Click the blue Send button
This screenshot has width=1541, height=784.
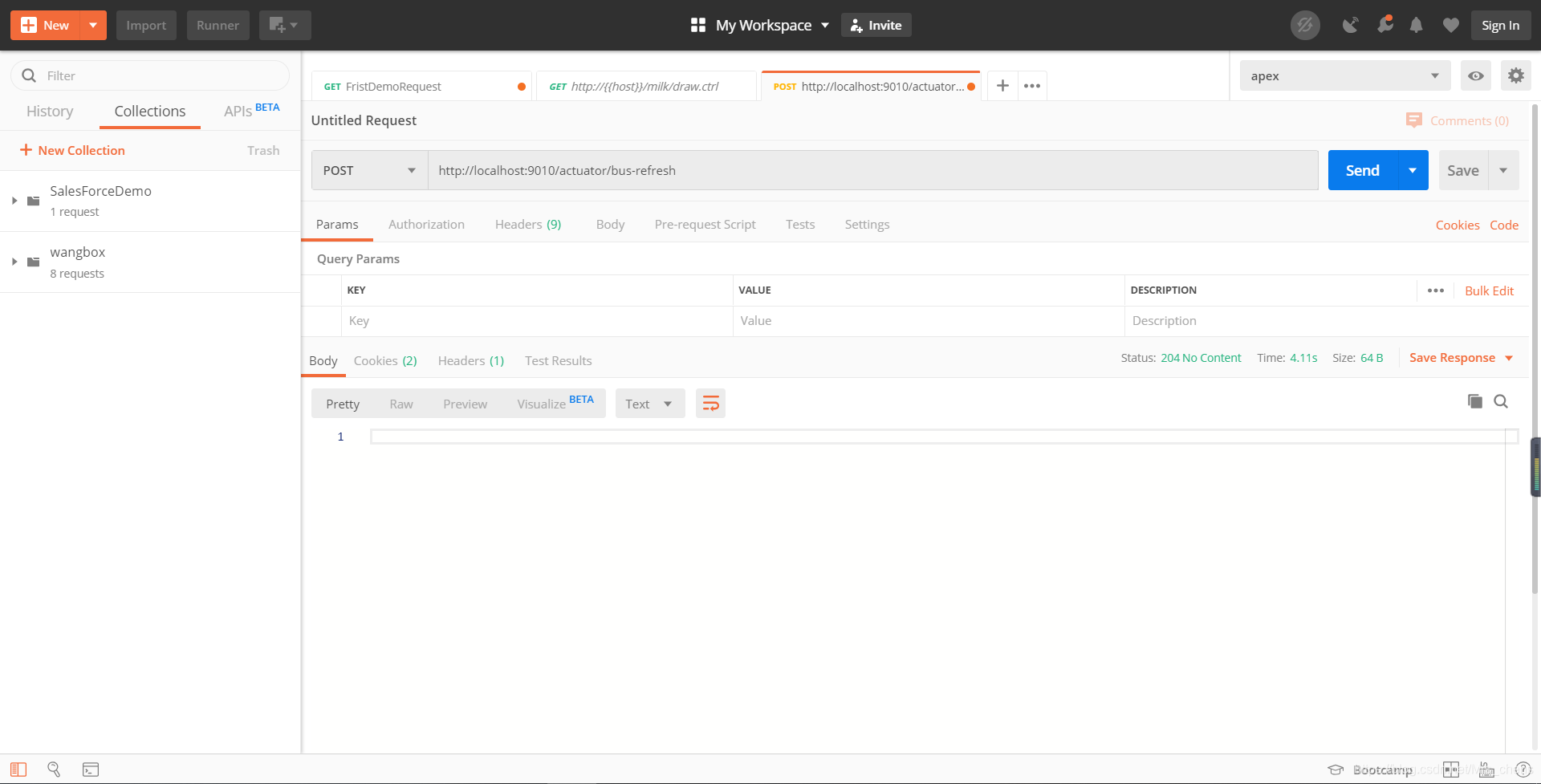tap(1363, 170)
